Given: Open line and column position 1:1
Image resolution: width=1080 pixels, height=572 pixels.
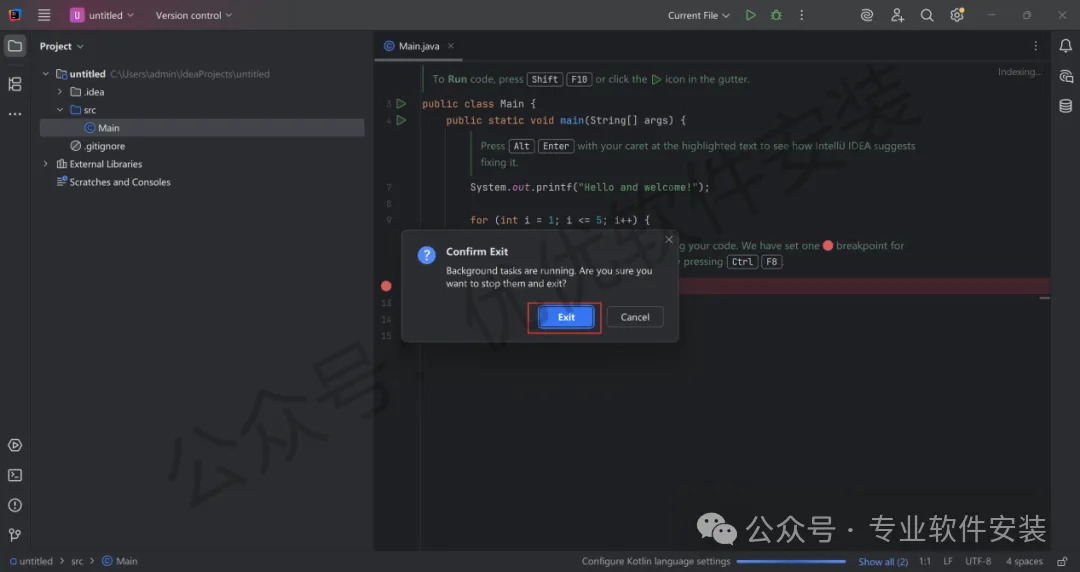Looking at the screenshot, I should point(924,561).
